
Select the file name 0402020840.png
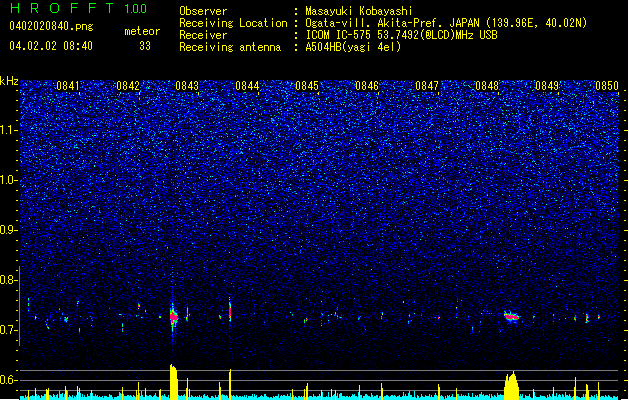[x=51, y=26]
